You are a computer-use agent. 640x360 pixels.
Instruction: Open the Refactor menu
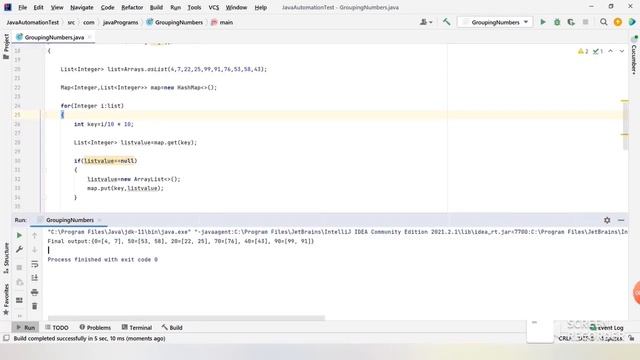point(132,7)
